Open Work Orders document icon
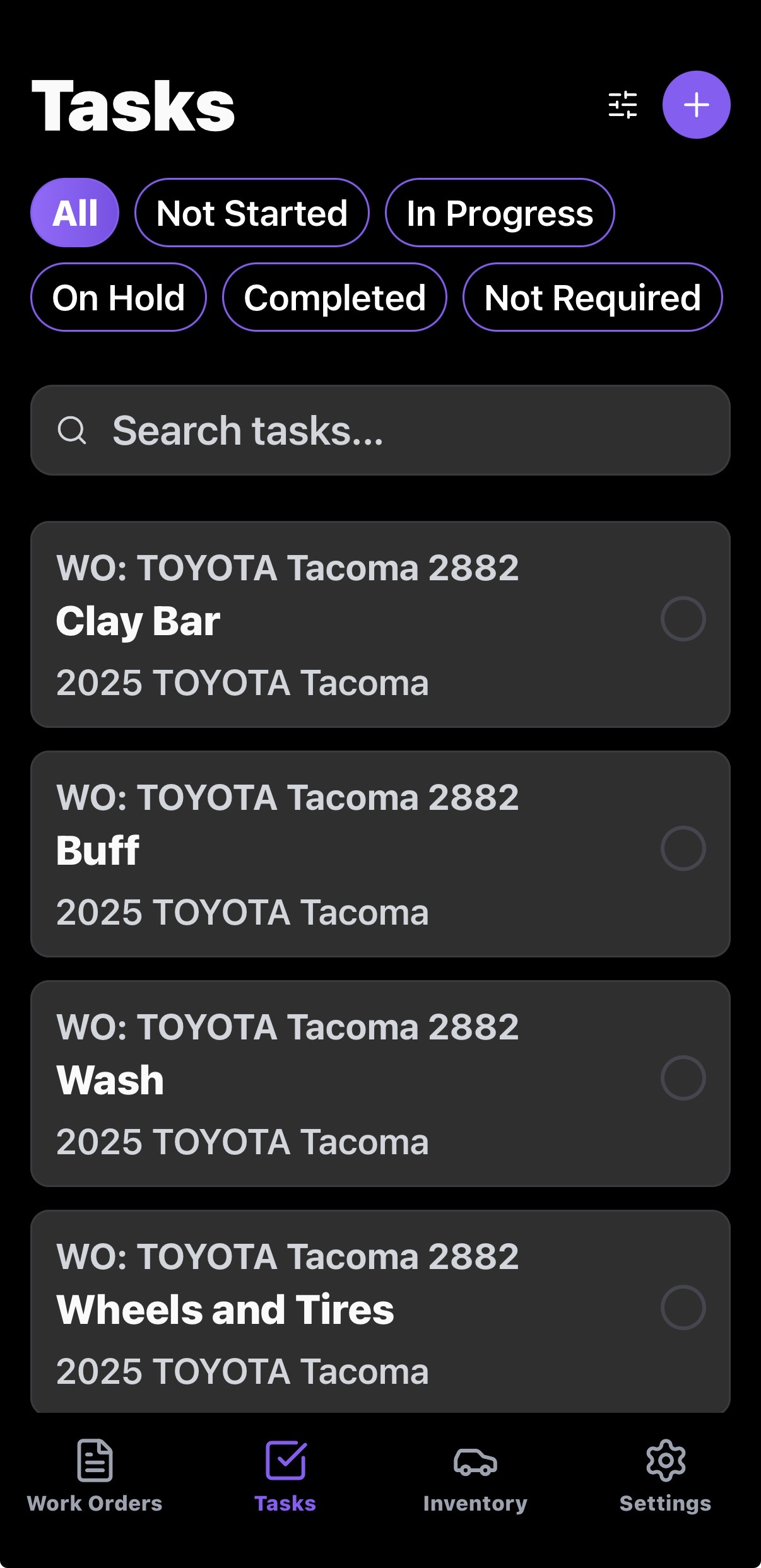This screenshot has height=1568, width=761. point(95,1460)
